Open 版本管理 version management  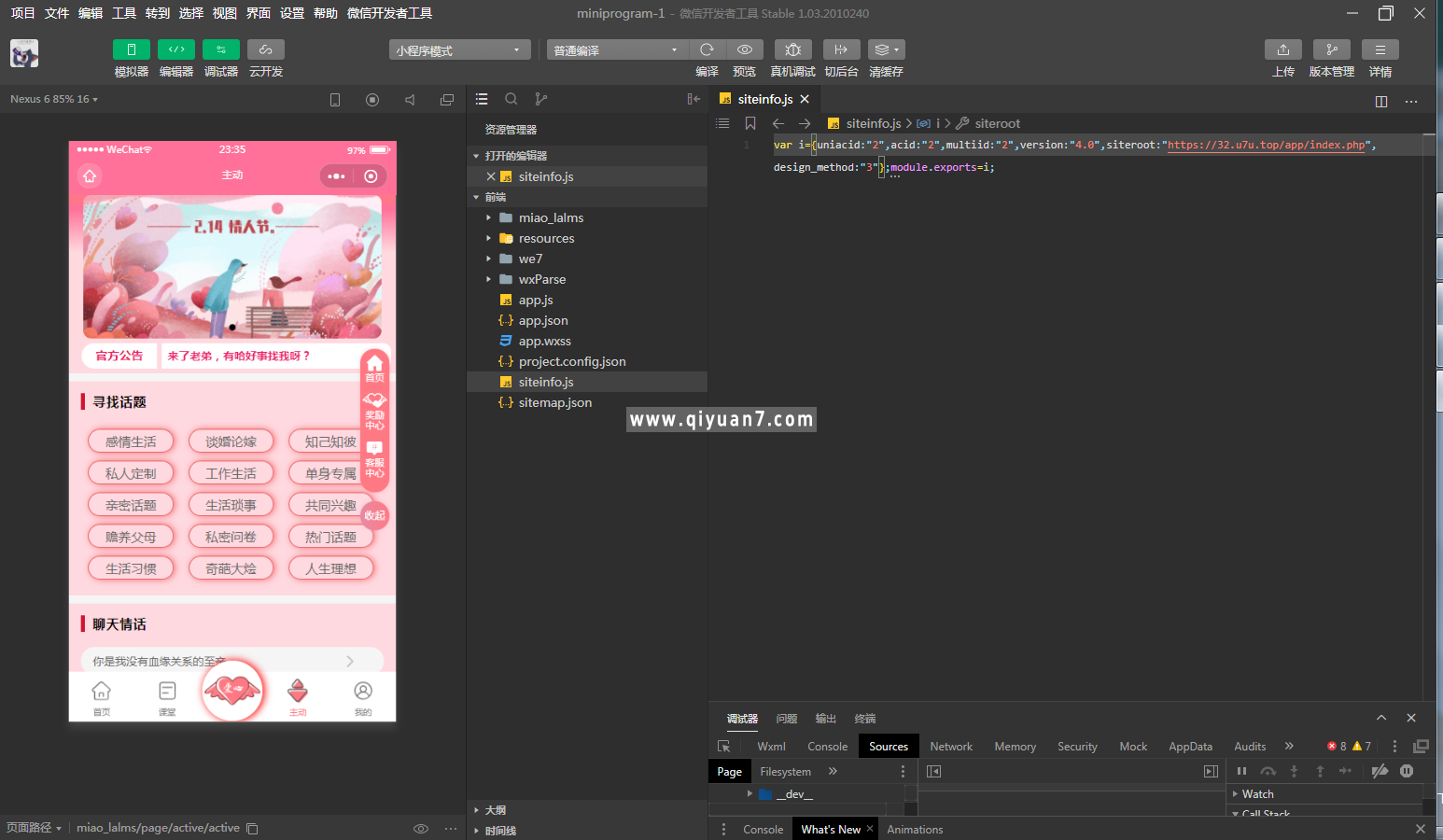click(x=1331, y=49)
